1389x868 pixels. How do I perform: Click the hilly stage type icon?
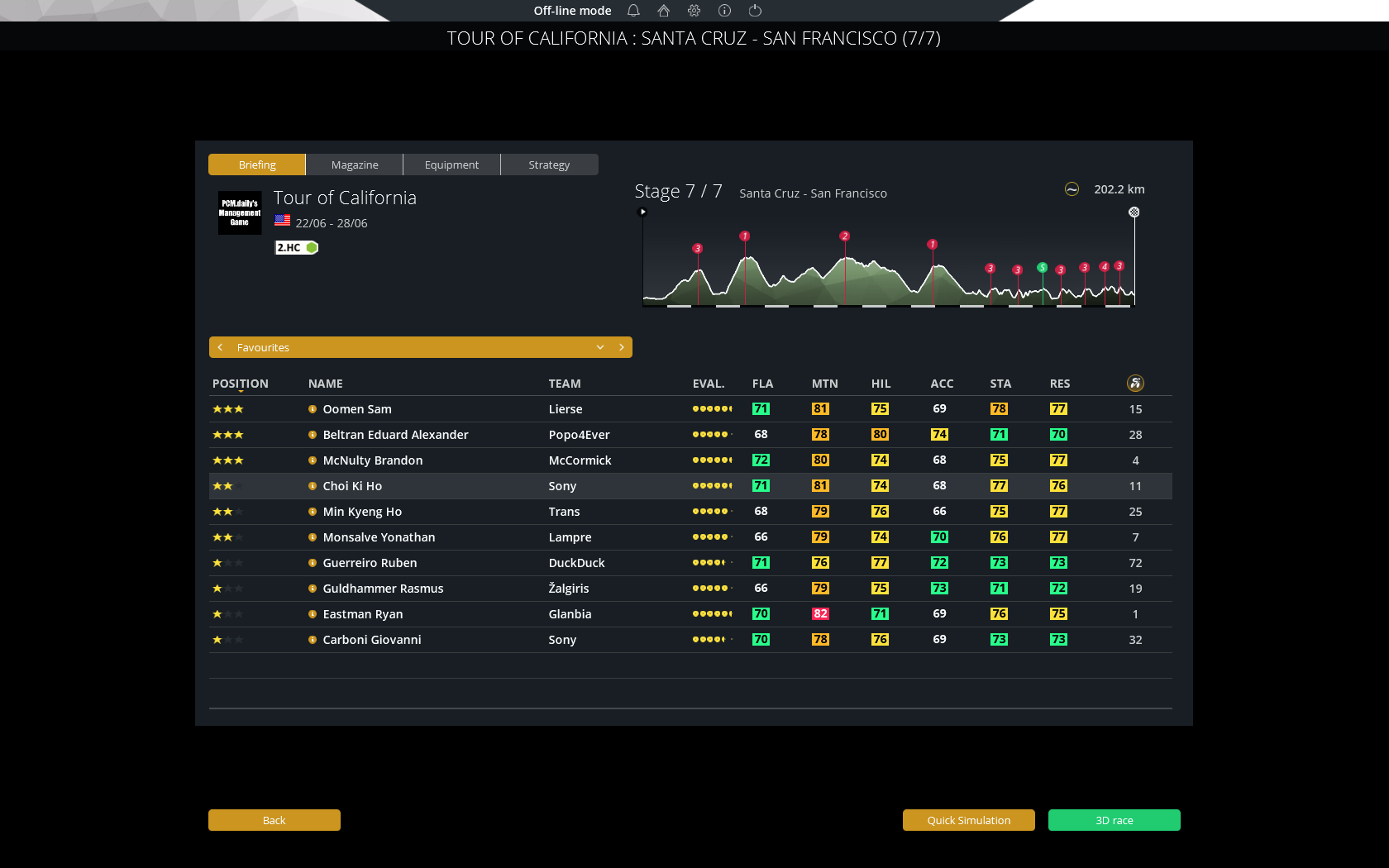pos(1072,189)
